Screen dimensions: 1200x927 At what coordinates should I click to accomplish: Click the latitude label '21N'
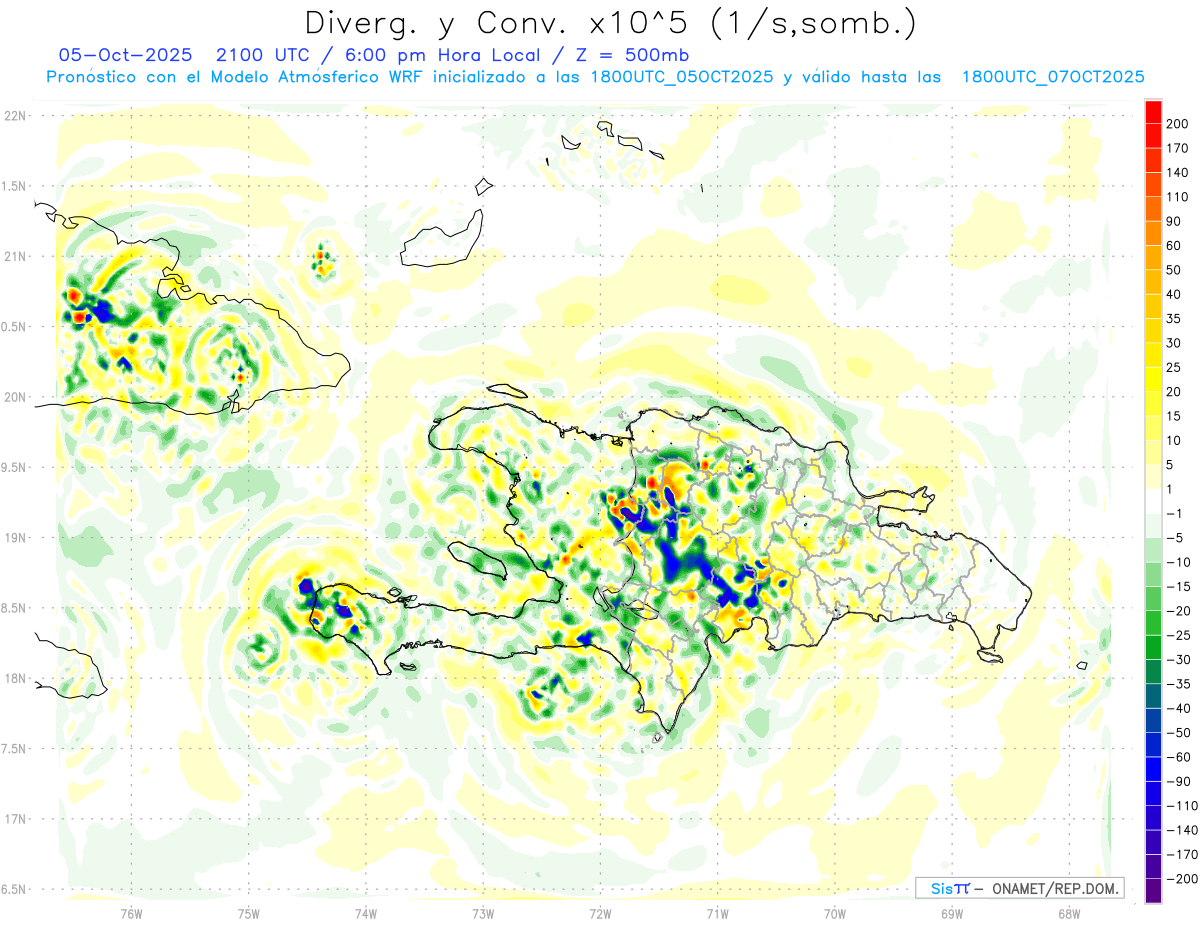pyautogui.click(x=14, y=257)
